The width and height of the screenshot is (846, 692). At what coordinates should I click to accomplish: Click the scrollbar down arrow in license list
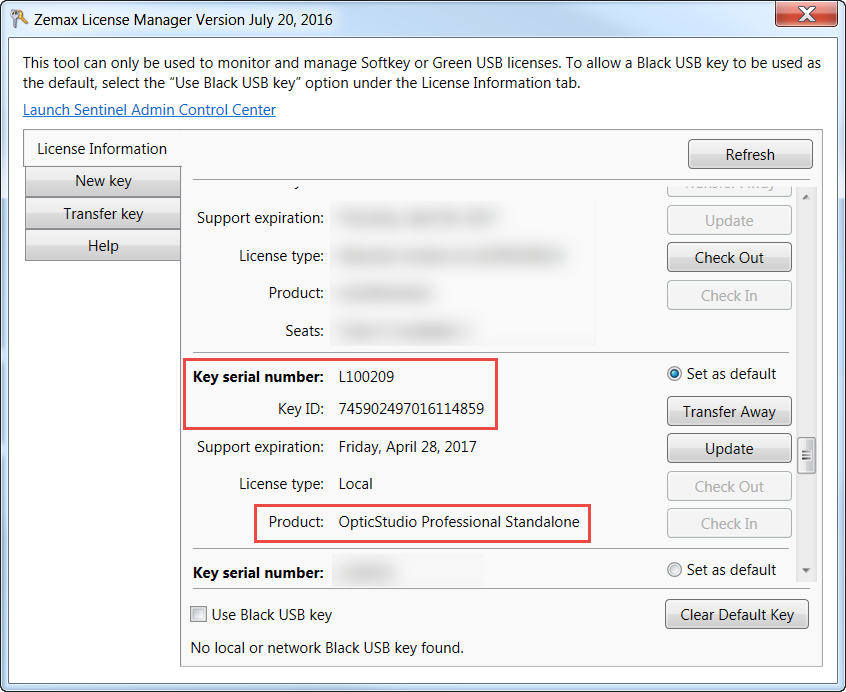[806, 571]
